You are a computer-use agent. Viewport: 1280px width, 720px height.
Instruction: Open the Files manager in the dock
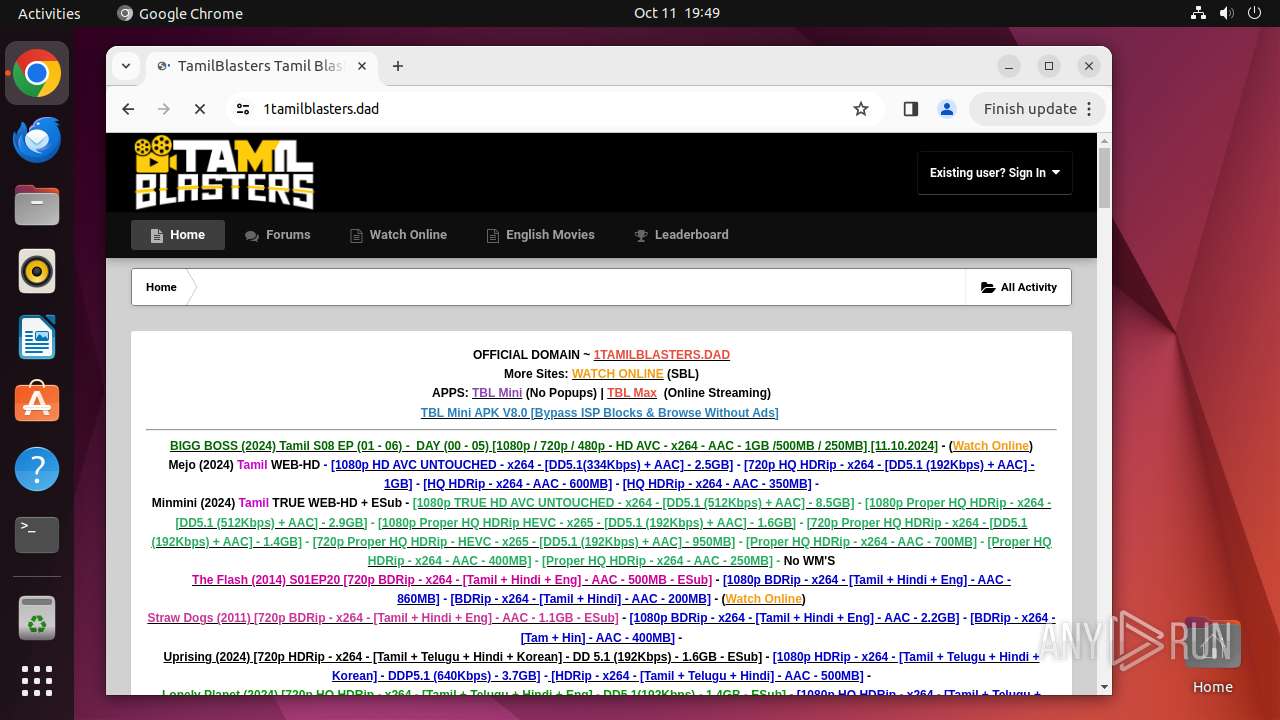point(37,205)
